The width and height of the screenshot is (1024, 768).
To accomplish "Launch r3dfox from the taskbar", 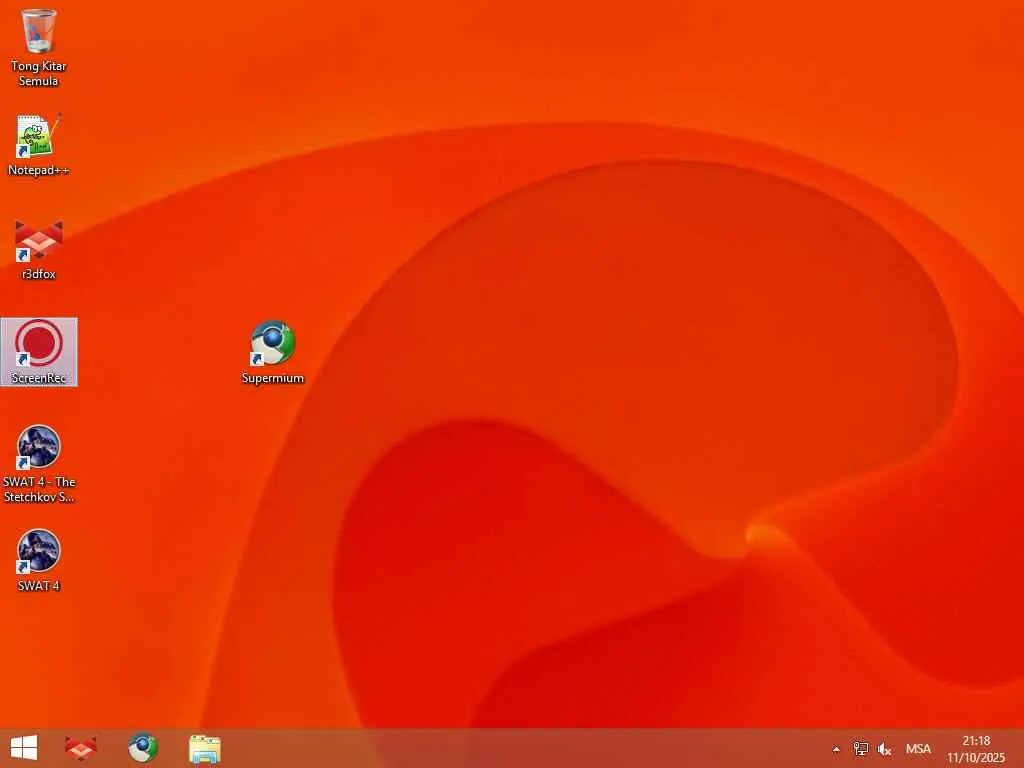I will [x=81, y=748].
